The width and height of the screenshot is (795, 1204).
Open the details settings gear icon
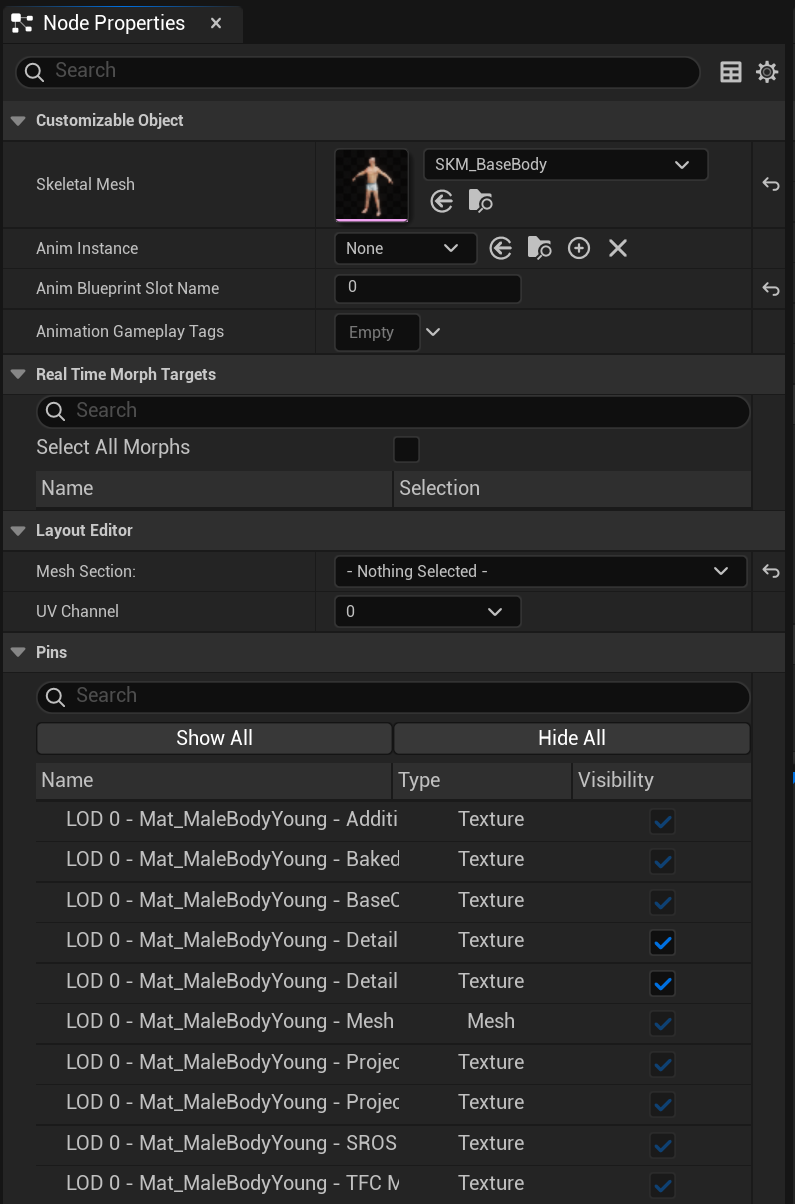(x=767, y=72)
